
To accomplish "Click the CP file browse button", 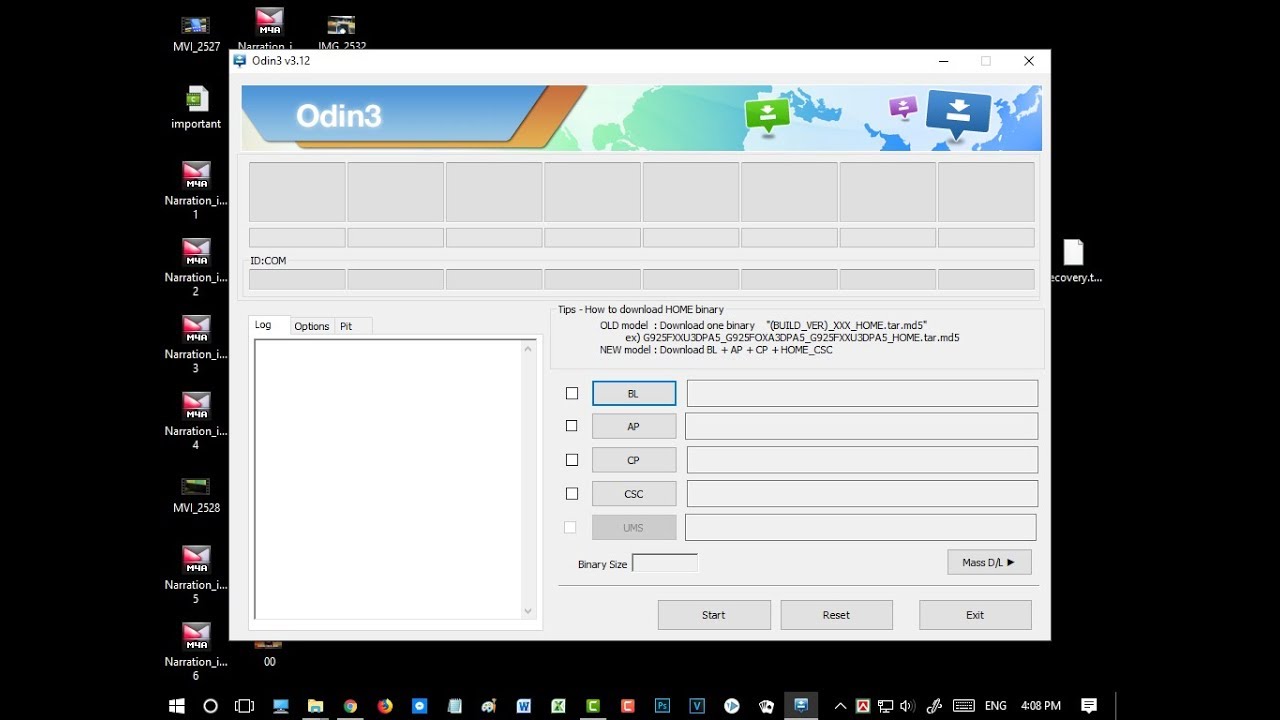I will (x=634, y=460).
